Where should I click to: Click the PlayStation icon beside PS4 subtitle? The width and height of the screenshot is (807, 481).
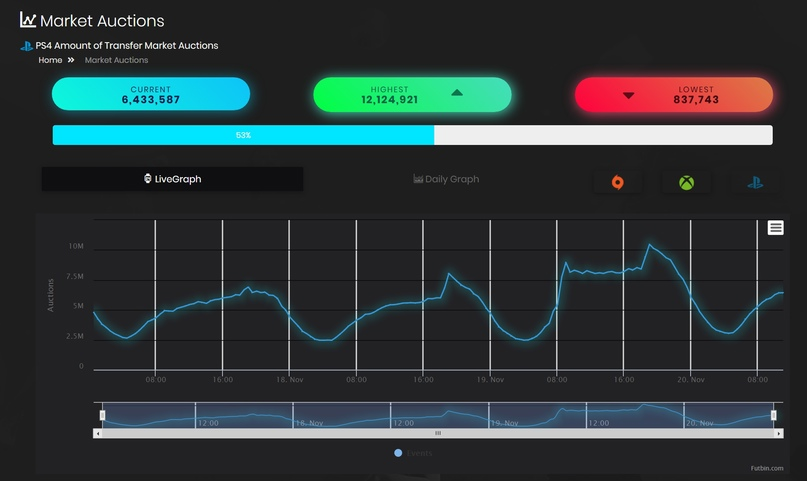tap(26, 46)
